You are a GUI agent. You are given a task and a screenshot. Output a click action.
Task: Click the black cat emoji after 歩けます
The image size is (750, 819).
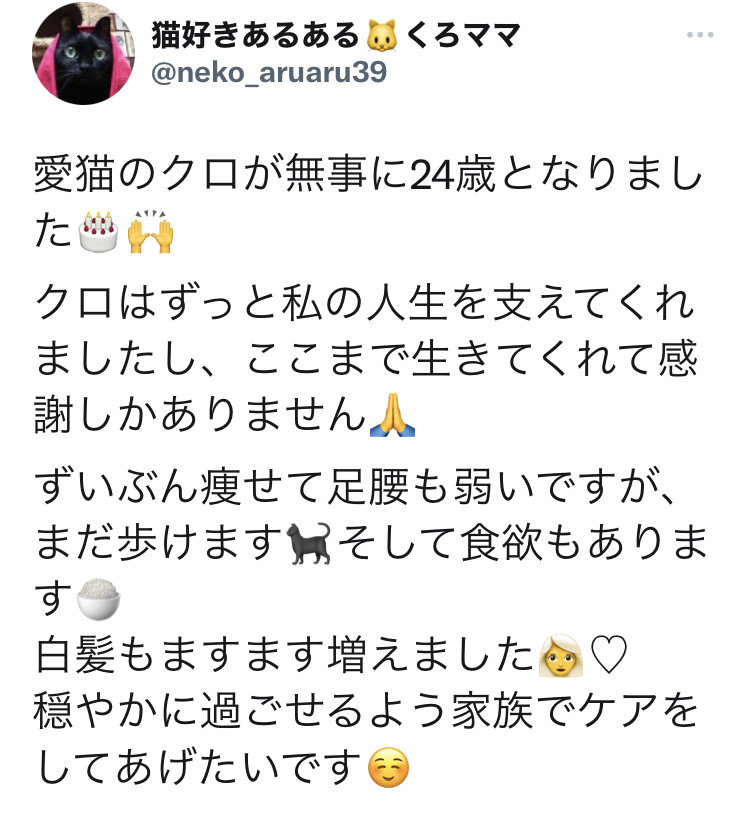[310, 543]
